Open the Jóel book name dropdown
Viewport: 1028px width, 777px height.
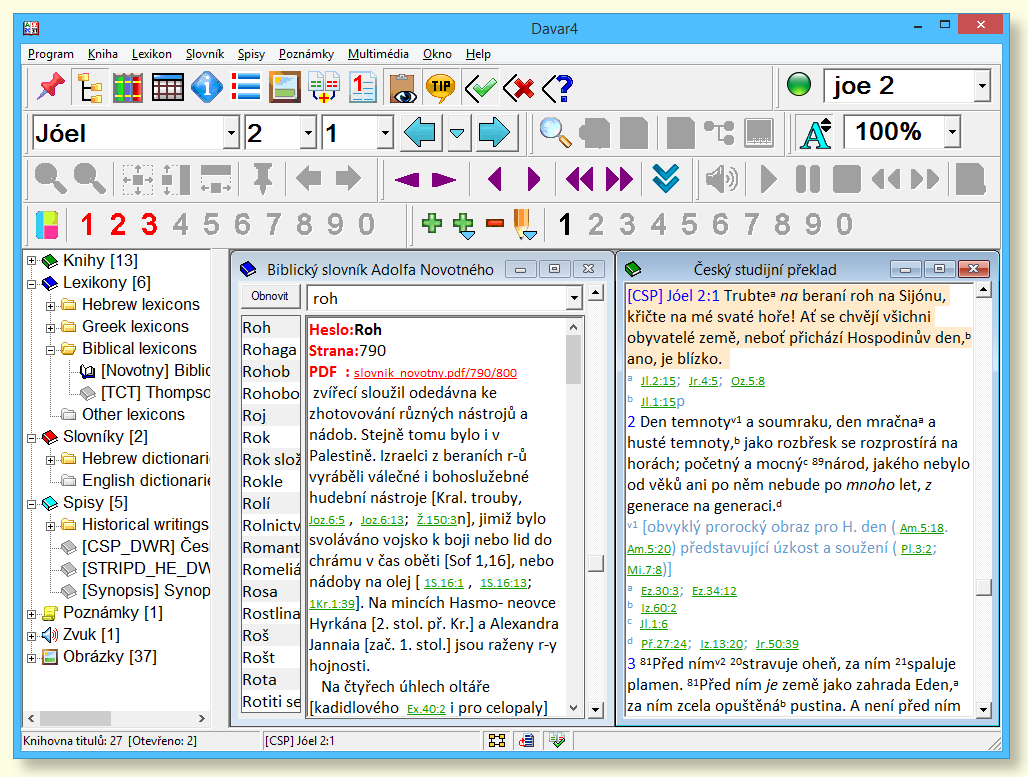click(x=231, y=133)
